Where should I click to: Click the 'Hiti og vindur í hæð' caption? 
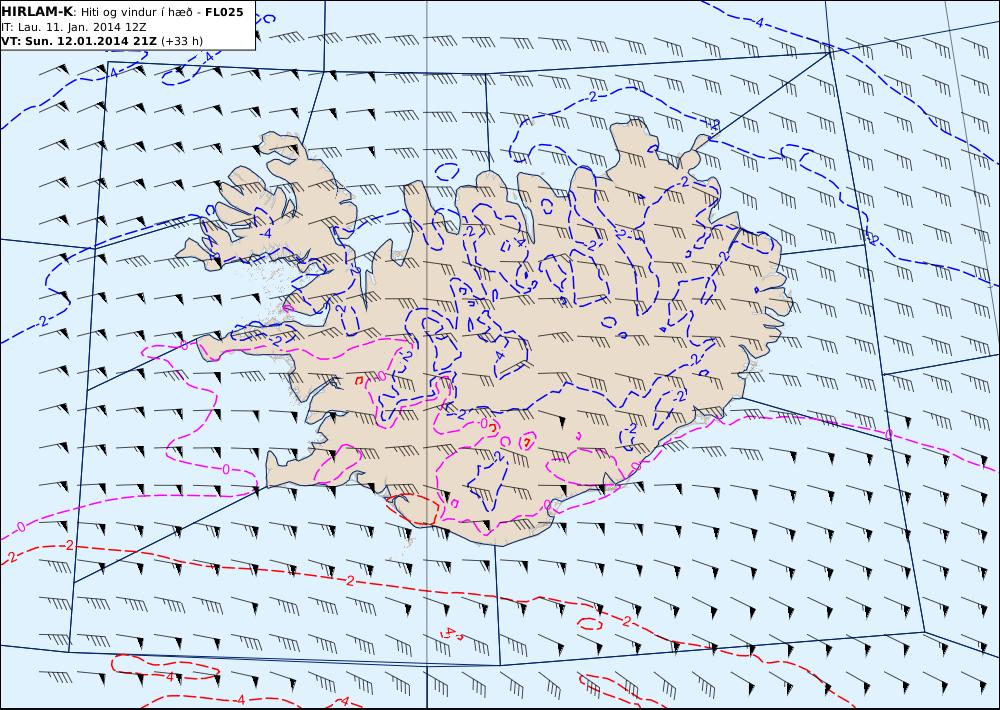(x=136, y=12)
